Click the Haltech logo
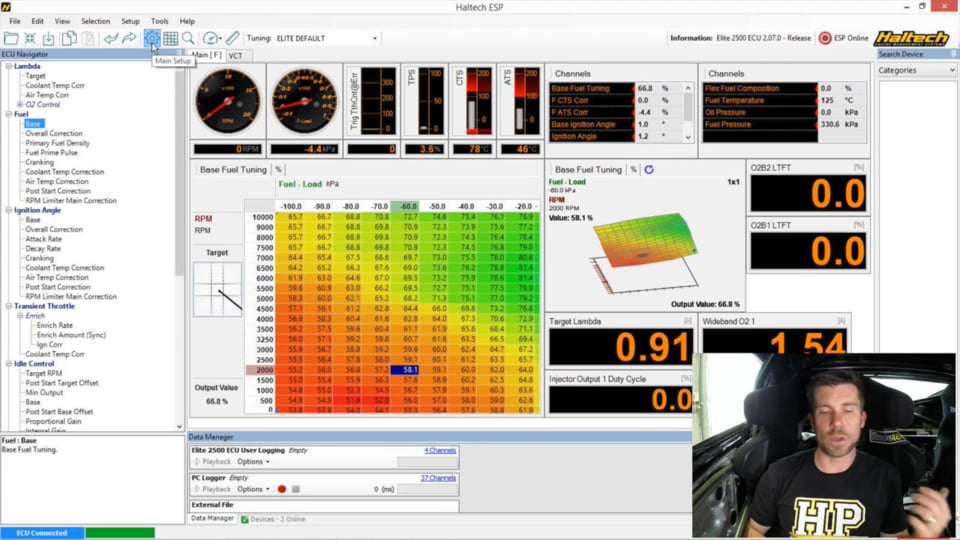This screenshot has height=540, width=960. point(911,38)
